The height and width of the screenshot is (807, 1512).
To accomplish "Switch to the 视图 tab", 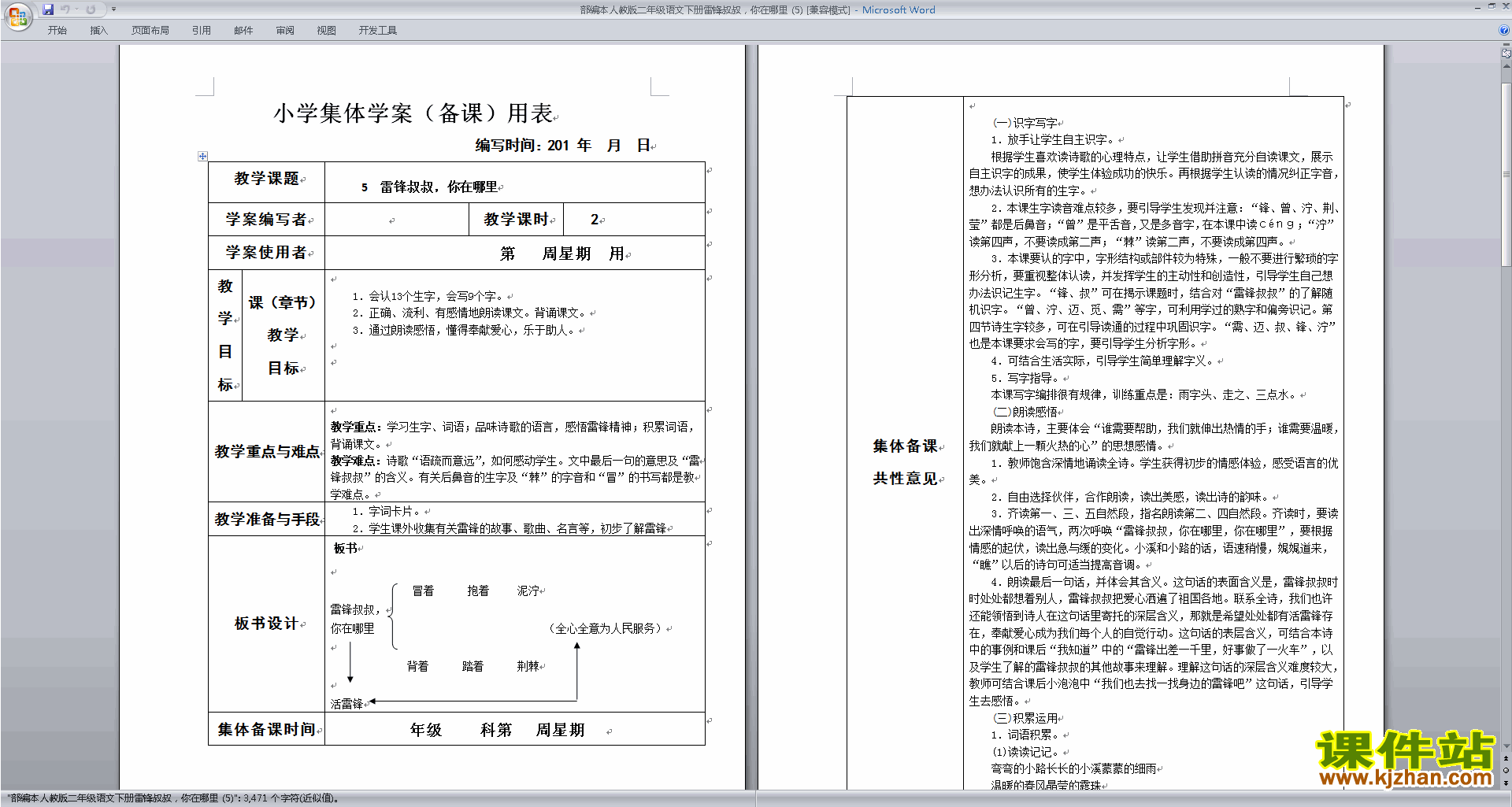I will (x=327, y=31).
